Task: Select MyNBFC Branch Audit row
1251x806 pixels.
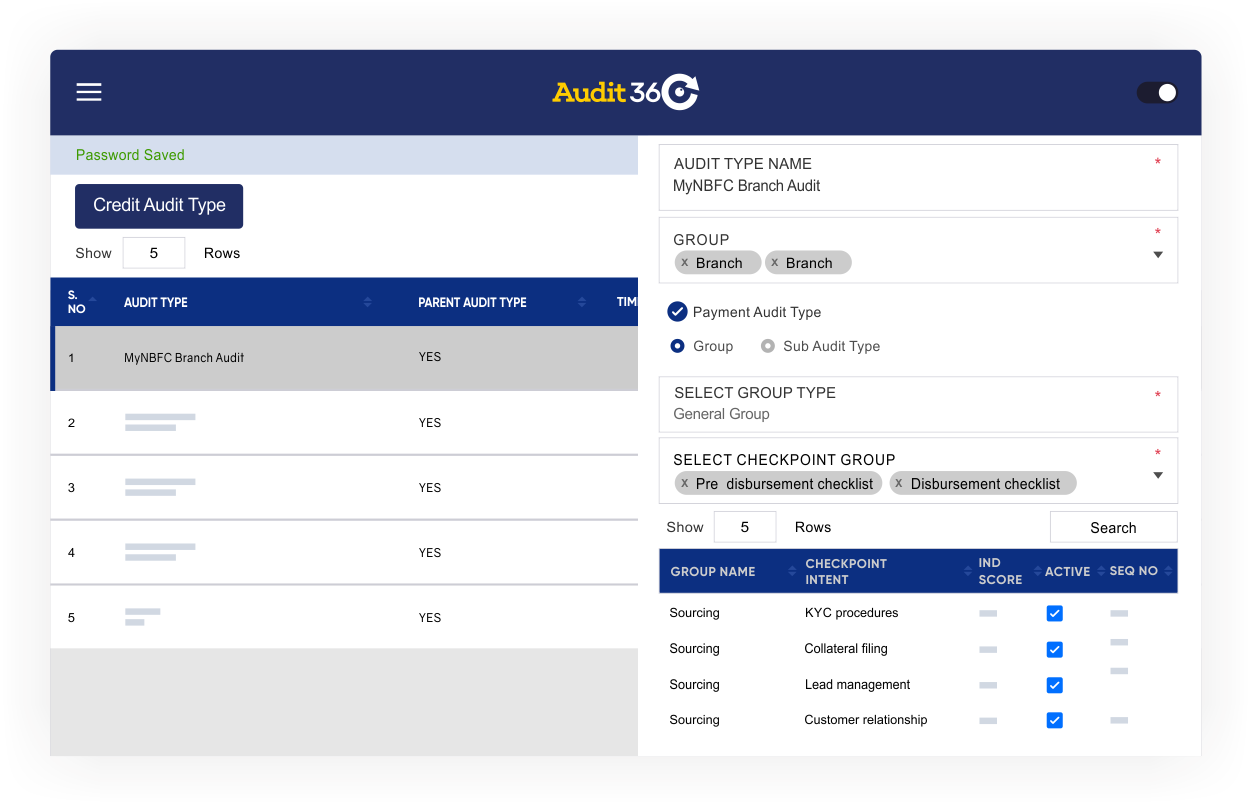Action: tap(345, 358)
